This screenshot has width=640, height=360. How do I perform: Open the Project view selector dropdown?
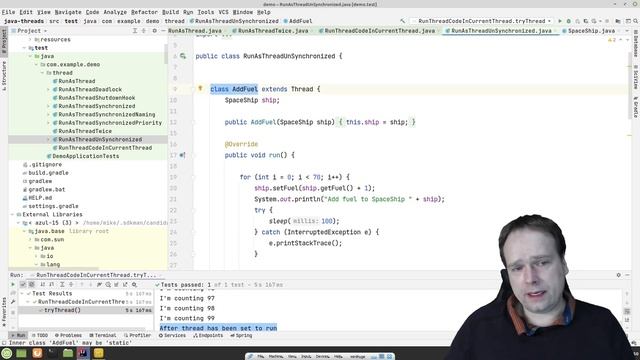click(29, 31)
